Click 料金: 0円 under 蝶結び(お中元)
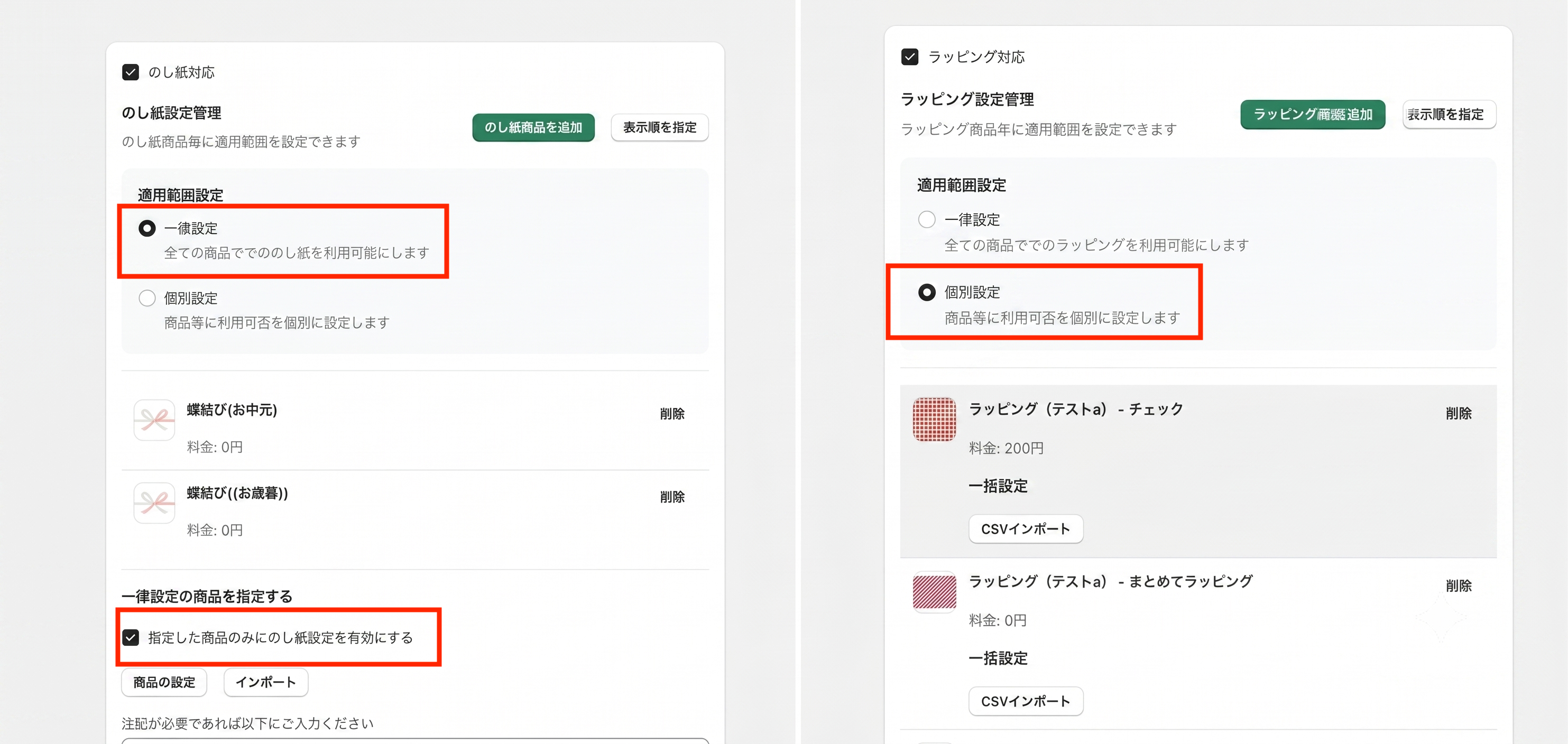 coord(215,447)
